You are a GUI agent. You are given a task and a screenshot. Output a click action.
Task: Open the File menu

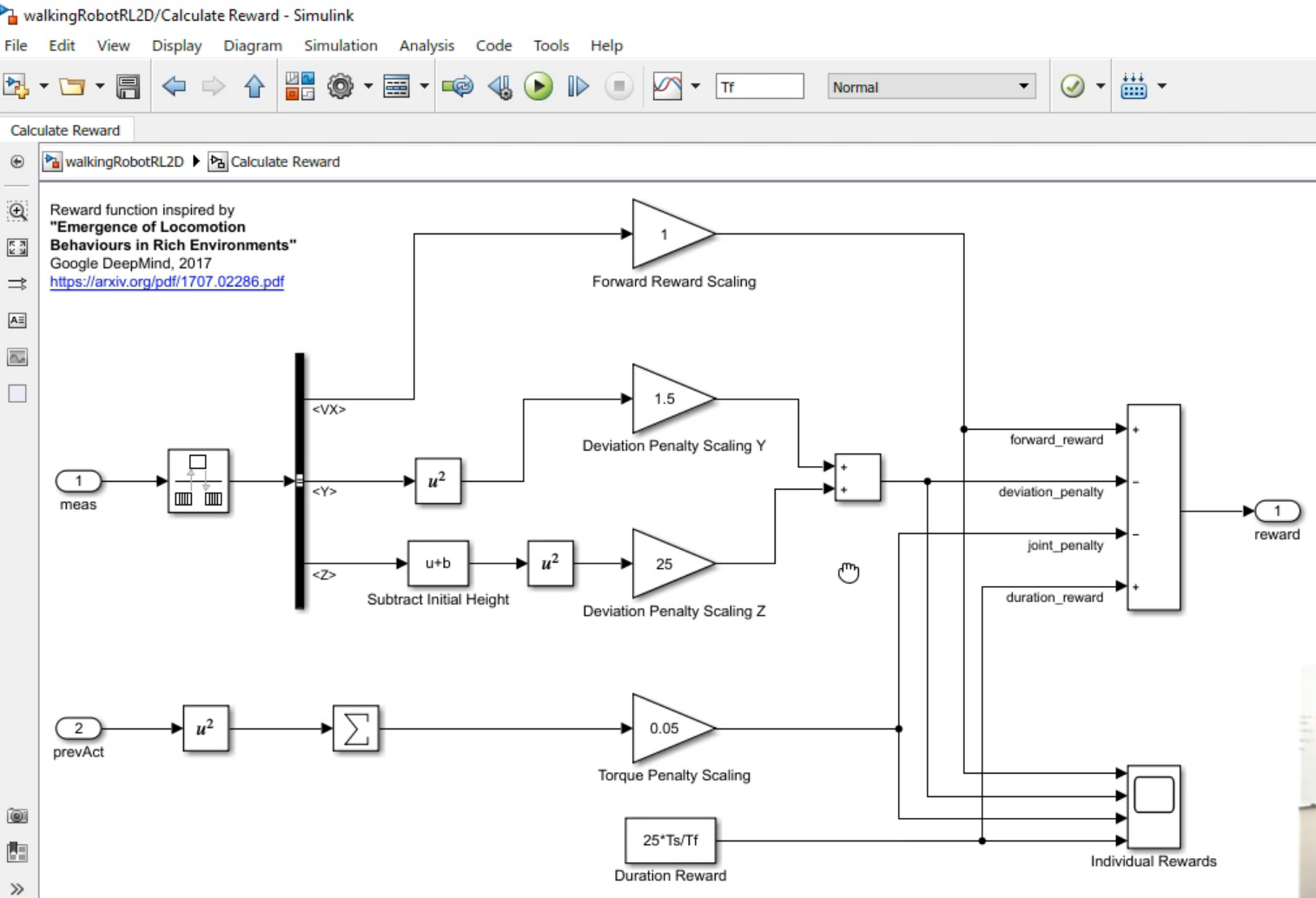click(16, 45)
